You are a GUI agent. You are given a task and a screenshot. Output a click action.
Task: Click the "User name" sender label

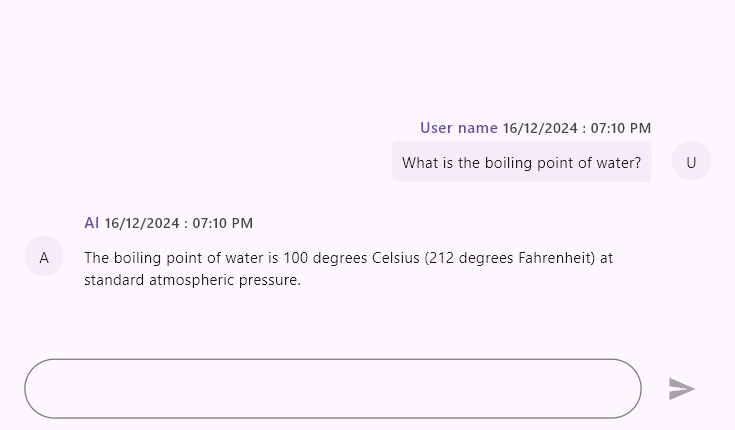pyautogui.click(x=459, y=128)
